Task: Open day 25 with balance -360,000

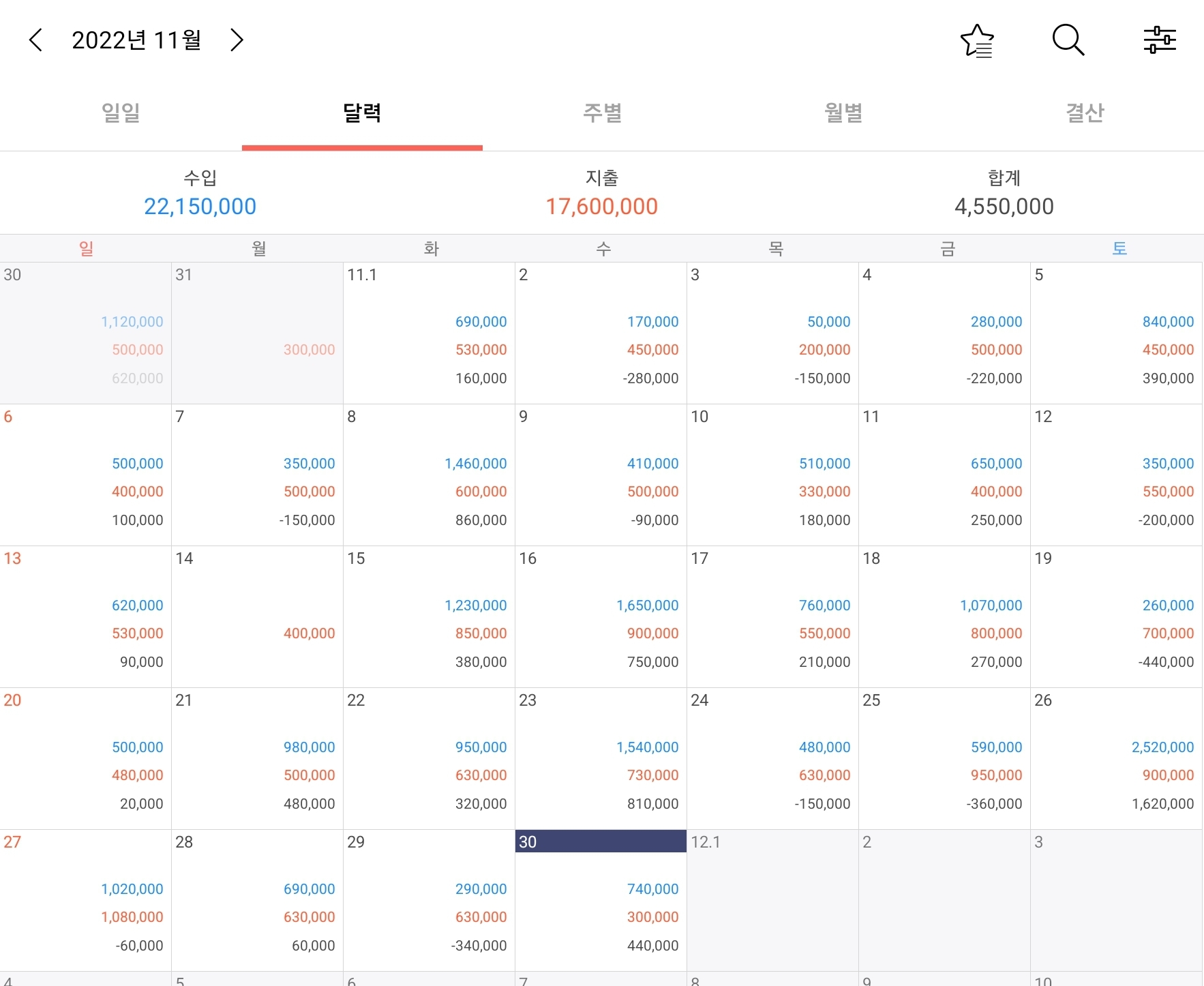Action: click(944, 758)
